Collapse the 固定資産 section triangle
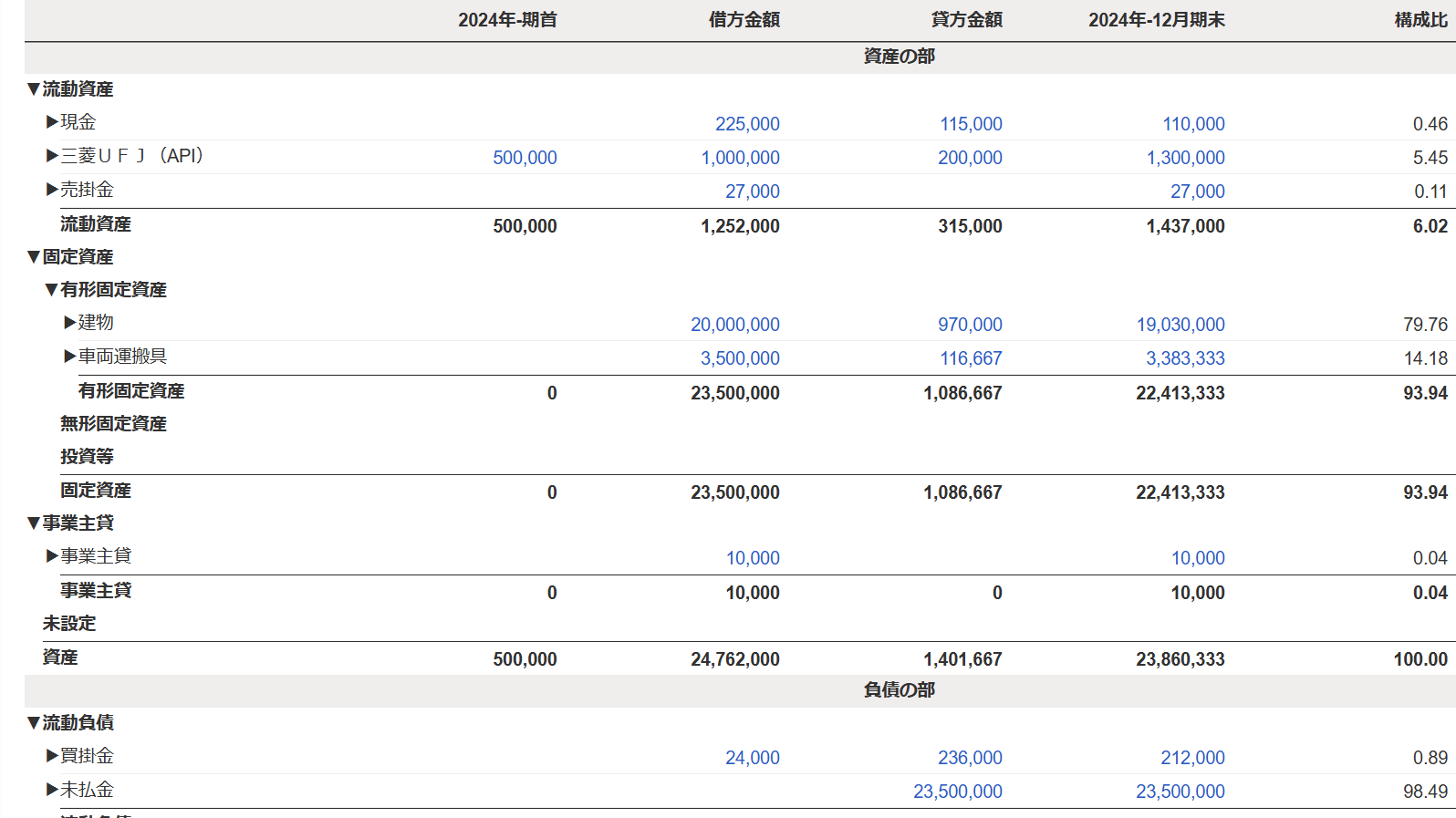Image resolution: width=1456 pixels, height=818 pixels. 34,257
